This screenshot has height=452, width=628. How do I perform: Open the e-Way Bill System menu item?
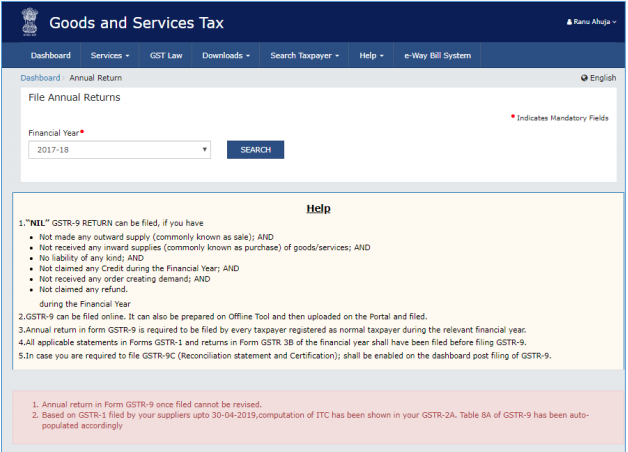pos(437,56)
